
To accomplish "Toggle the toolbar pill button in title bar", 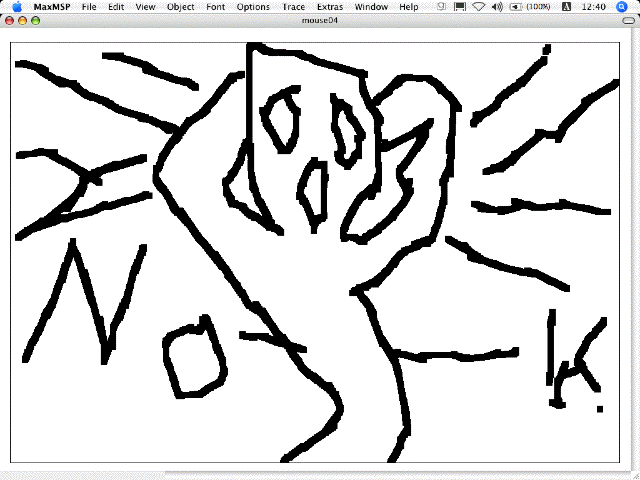I will pos(629,20).
